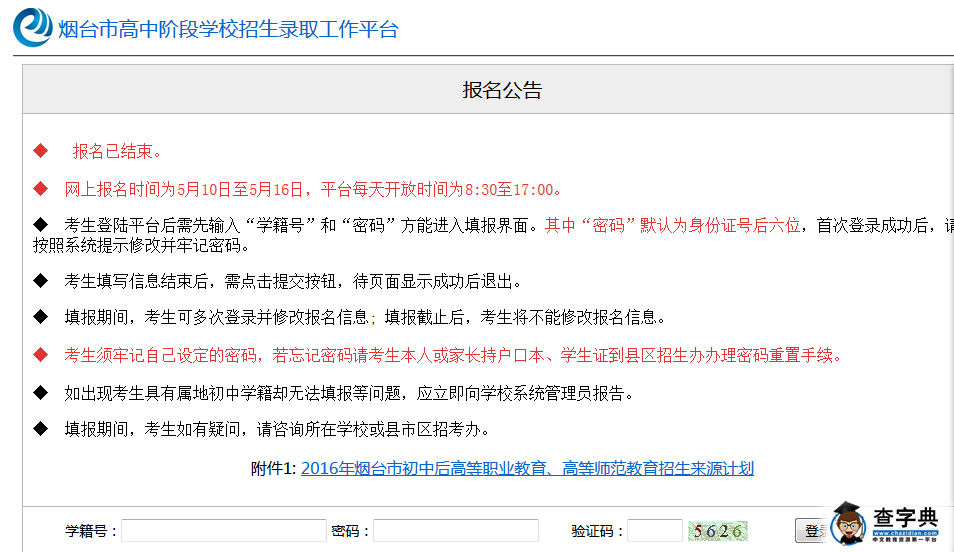954x552 pixels.
Task: Click the 验证码 field label
Action: pos(597,531)
